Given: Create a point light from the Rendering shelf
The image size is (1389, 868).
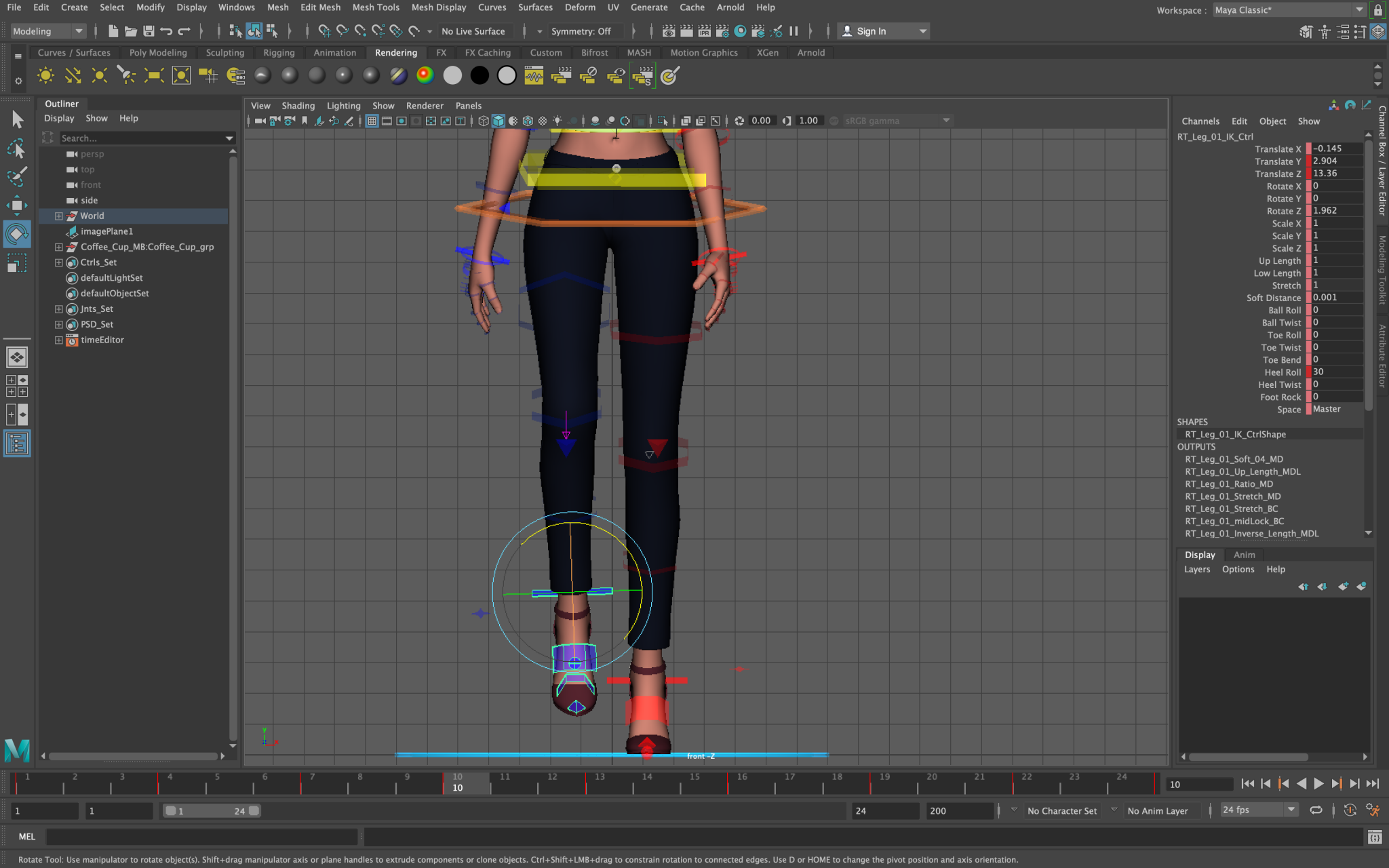Looking at the screenshot, I should tap(100, 76).
